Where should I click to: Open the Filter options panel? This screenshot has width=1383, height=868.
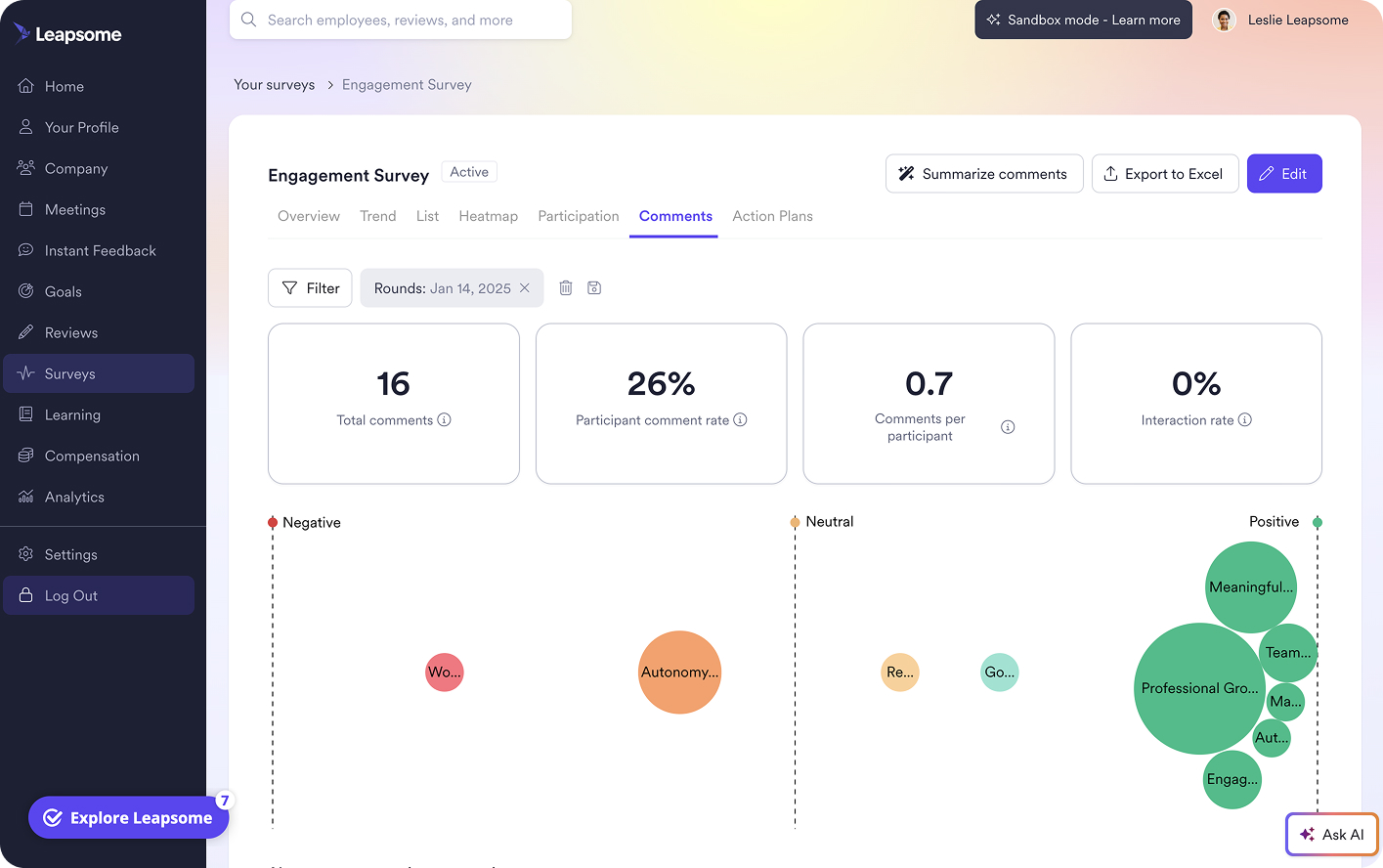(310, 287)
